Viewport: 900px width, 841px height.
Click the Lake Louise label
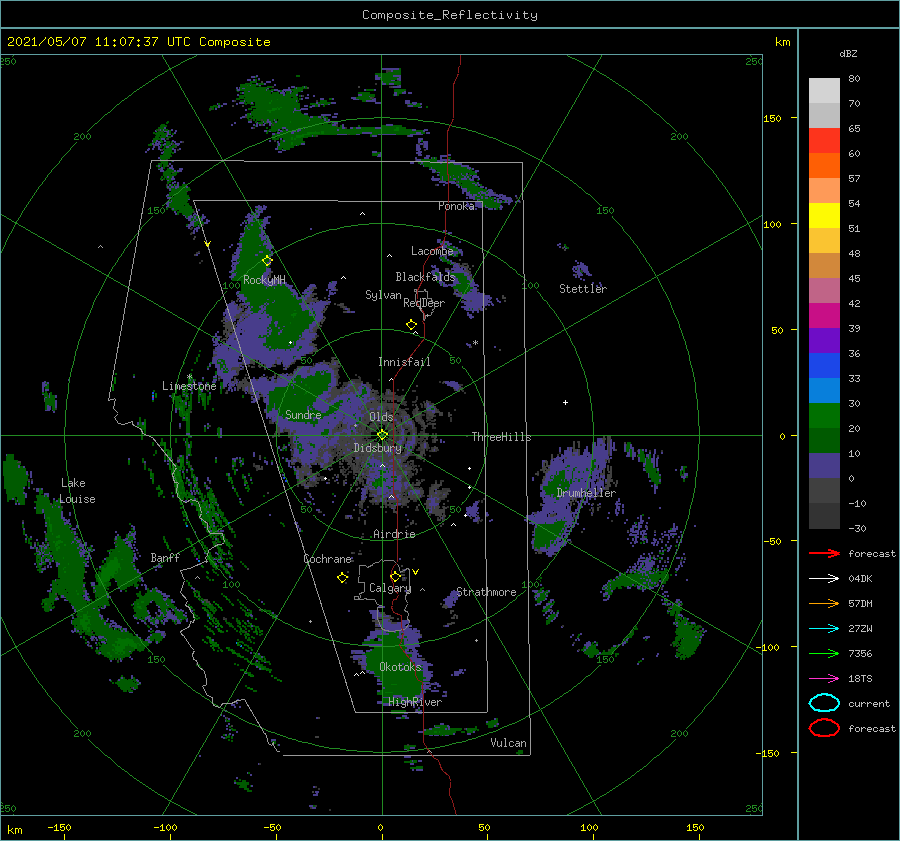pyautogui.click(x=77, y=491)
